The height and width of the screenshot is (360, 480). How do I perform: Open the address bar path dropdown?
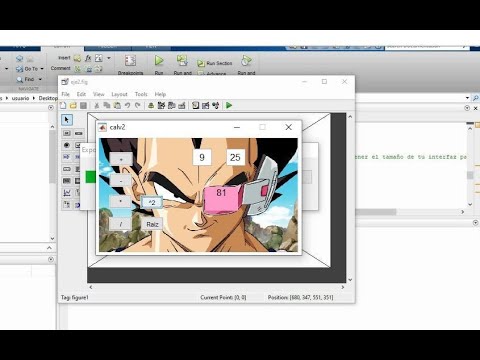coord(467,98)
